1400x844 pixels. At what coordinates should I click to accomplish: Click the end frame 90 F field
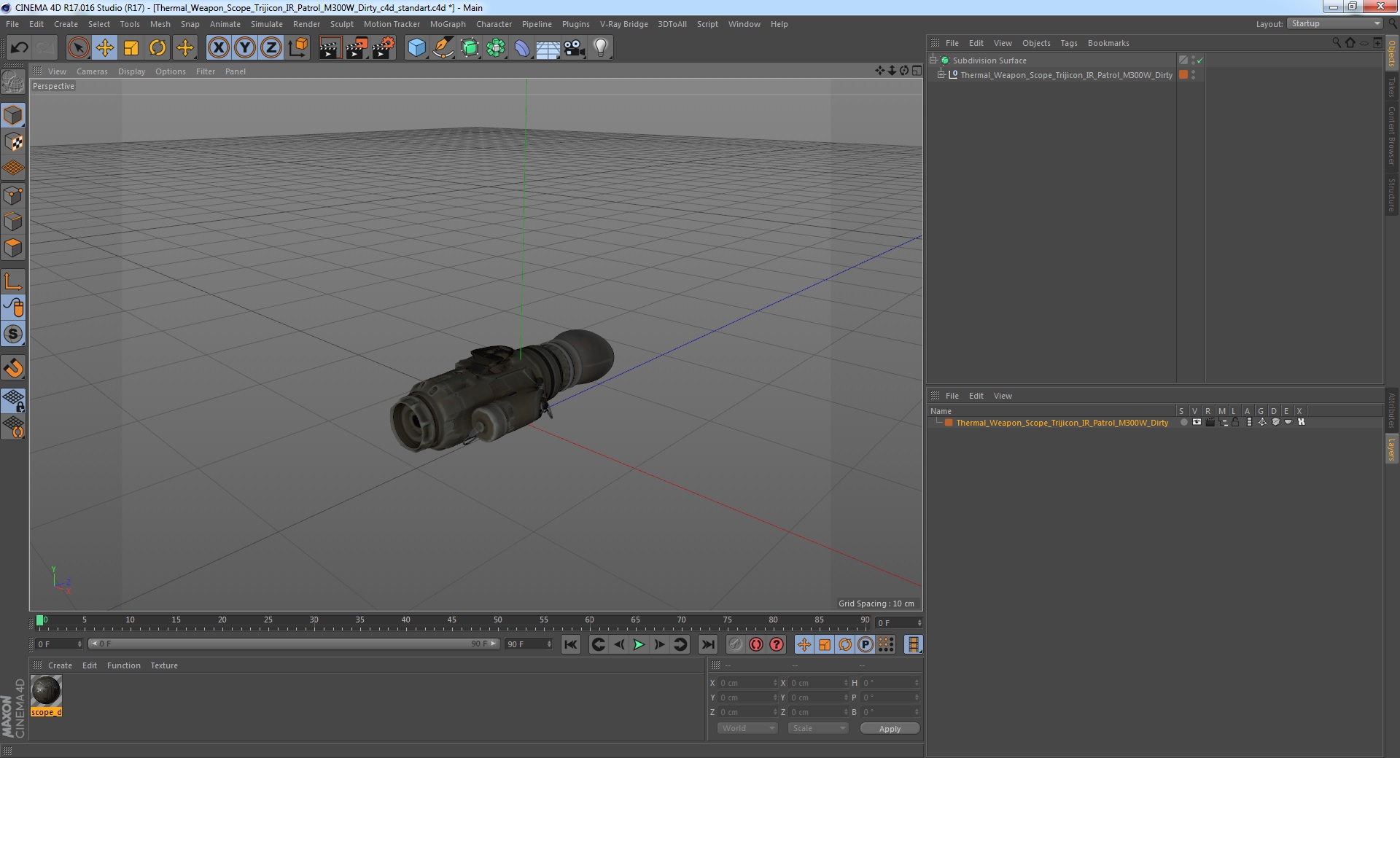529,644
